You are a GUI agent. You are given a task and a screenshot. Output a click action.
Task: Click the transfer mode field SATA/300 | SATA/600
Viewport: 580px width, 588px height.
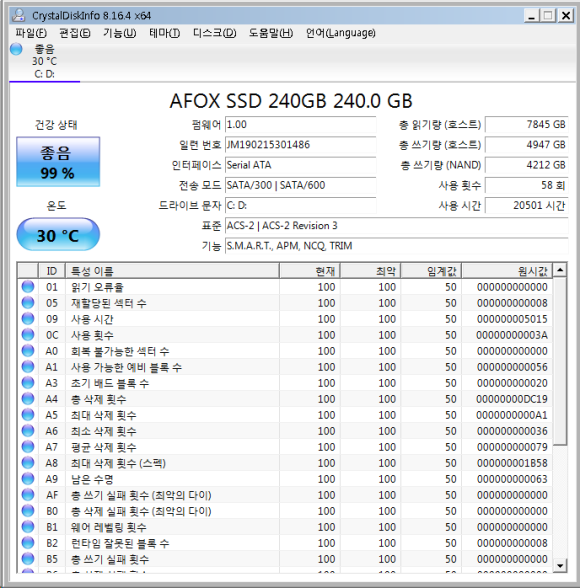(300, 185)
